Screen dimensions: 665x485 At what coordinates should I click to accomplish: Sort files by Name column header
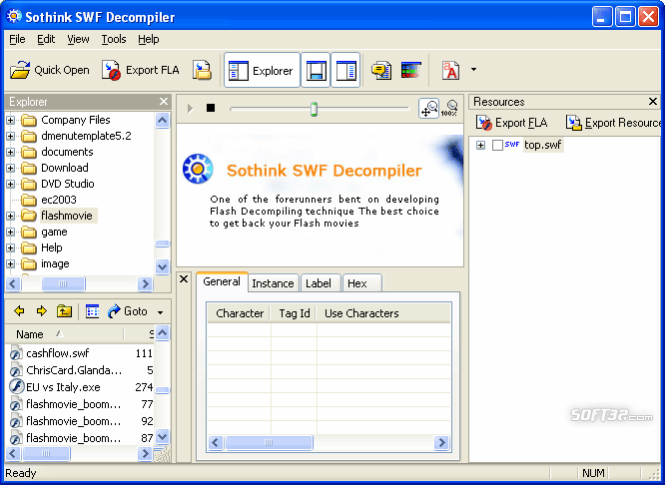(64, 334)
